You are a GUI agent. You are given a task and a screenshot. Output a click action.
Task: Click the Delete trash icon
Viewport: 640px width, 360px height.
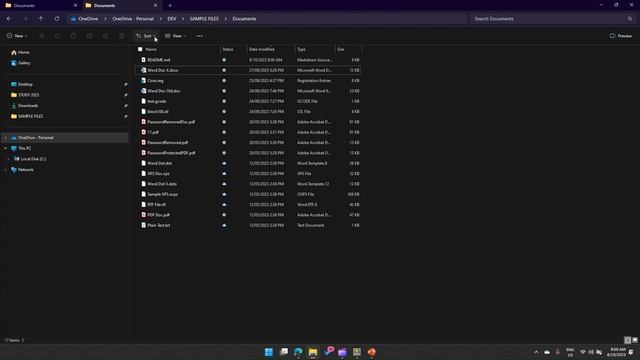pos(122,36)
